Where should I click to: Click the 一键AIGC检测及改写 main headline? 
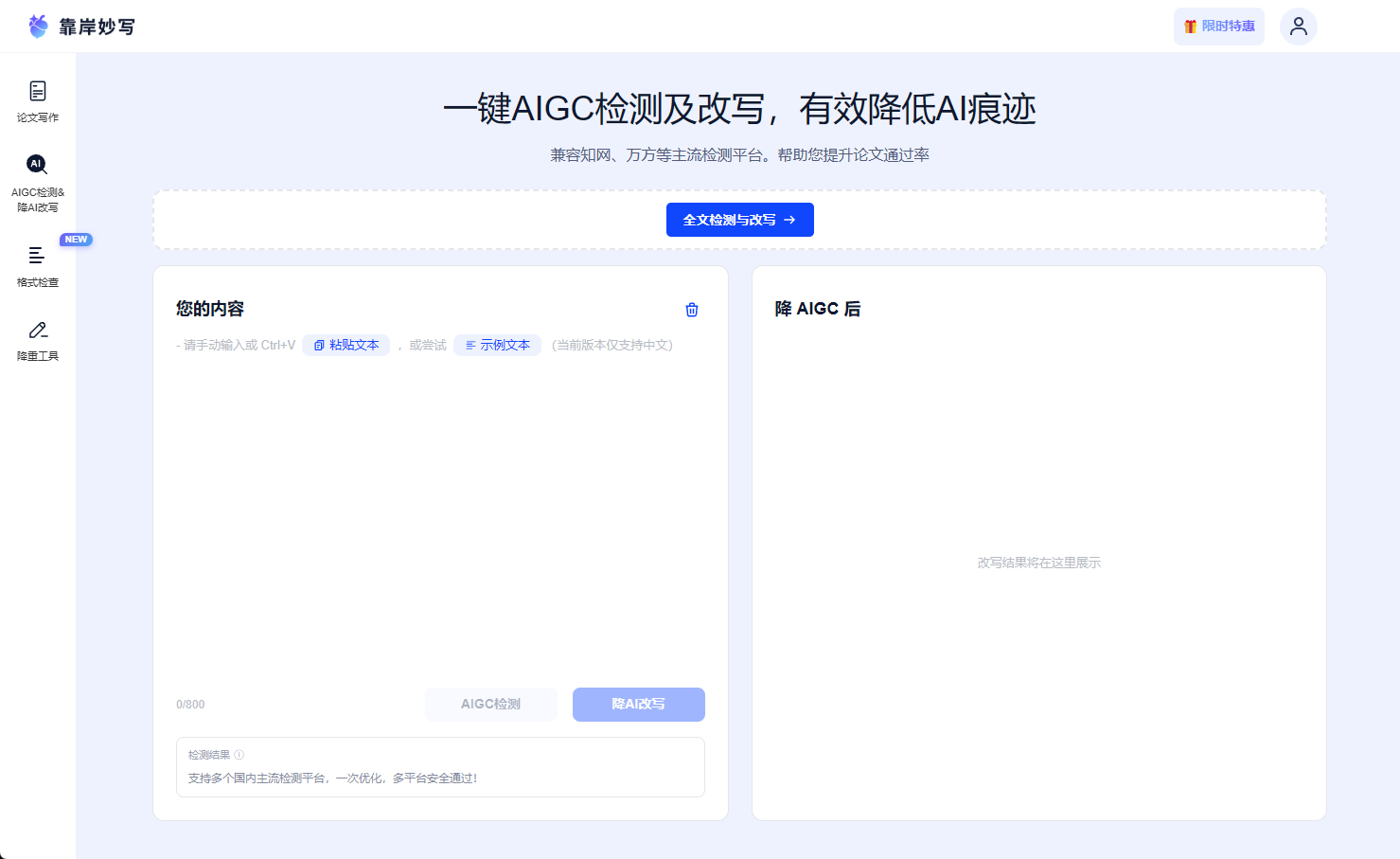739,109
